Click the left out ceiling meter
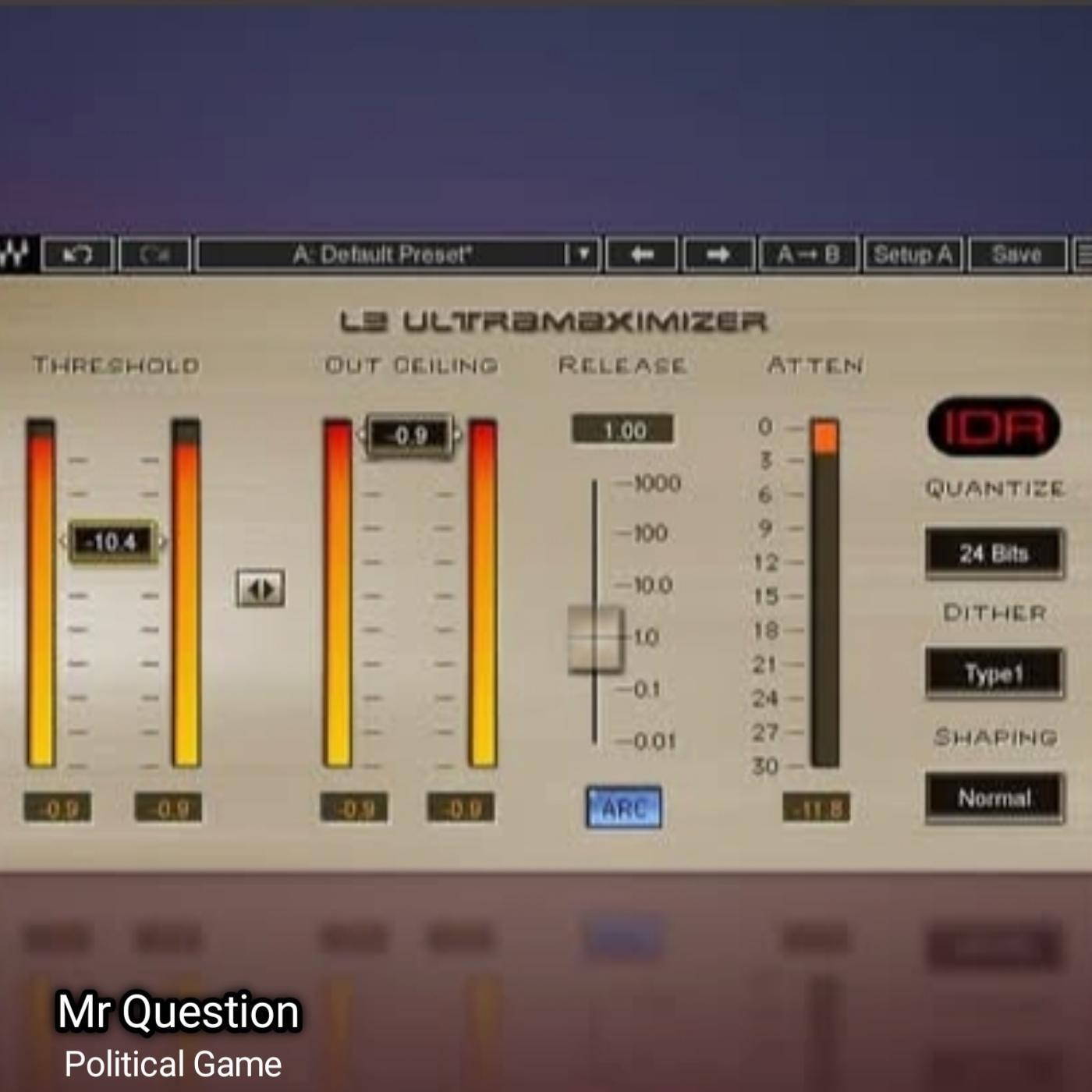The image size is (1092, 1092). pos(338,593)
